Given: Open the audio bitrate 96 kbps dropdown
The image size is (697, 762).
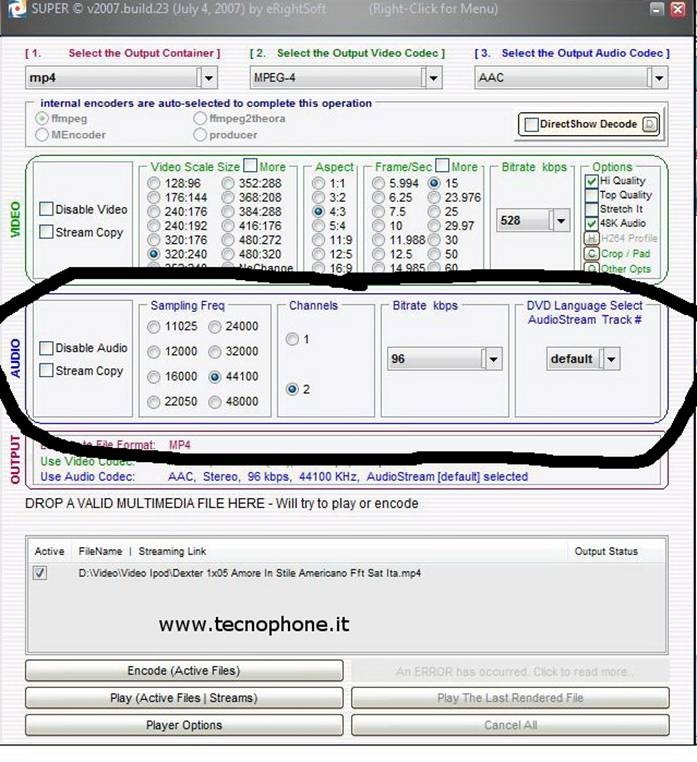Looking at the screenshot, I should (491, 359).
